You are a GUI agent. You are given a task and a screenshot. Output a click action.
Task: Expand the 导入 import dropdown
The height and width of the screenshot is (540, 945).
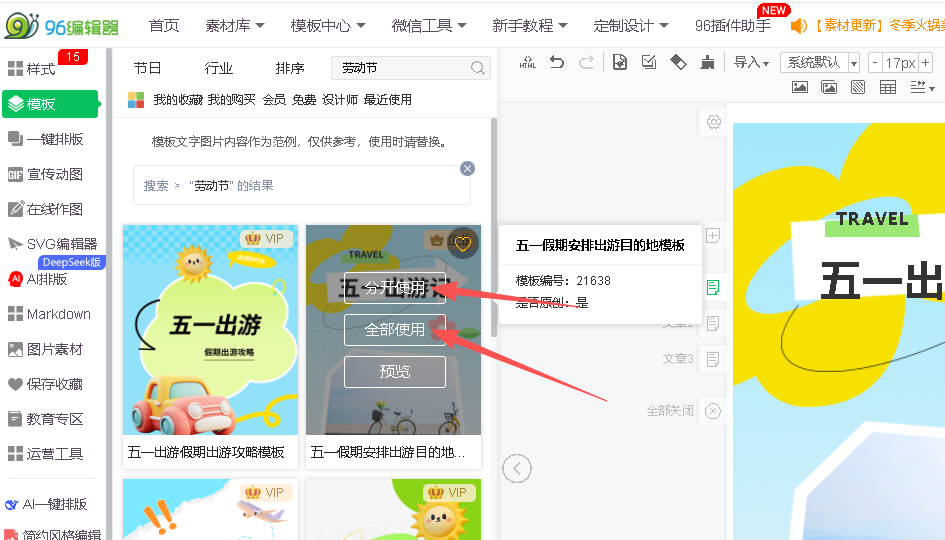[x=751, y=63]
